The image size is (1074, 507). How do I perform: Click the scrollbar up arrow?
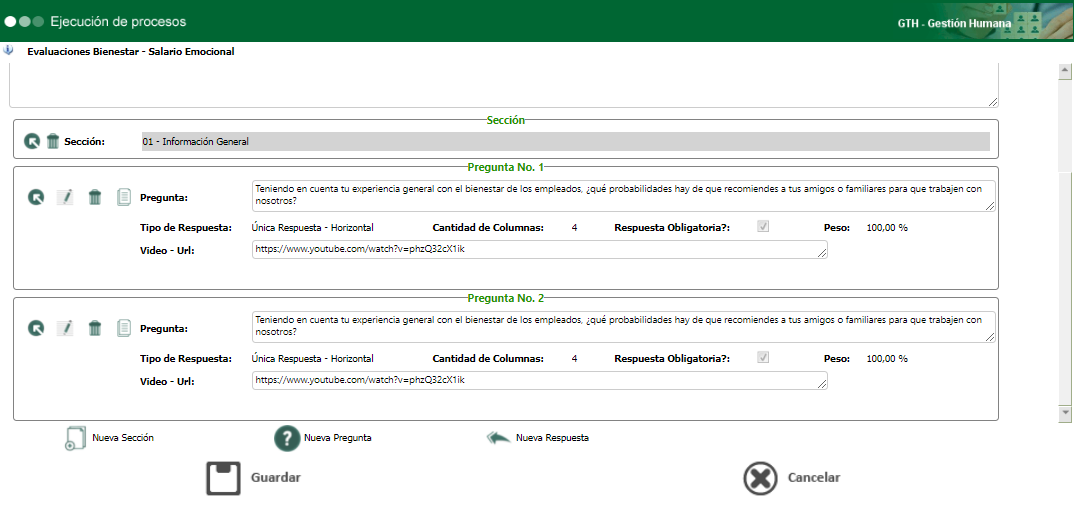coord(1065,70)
